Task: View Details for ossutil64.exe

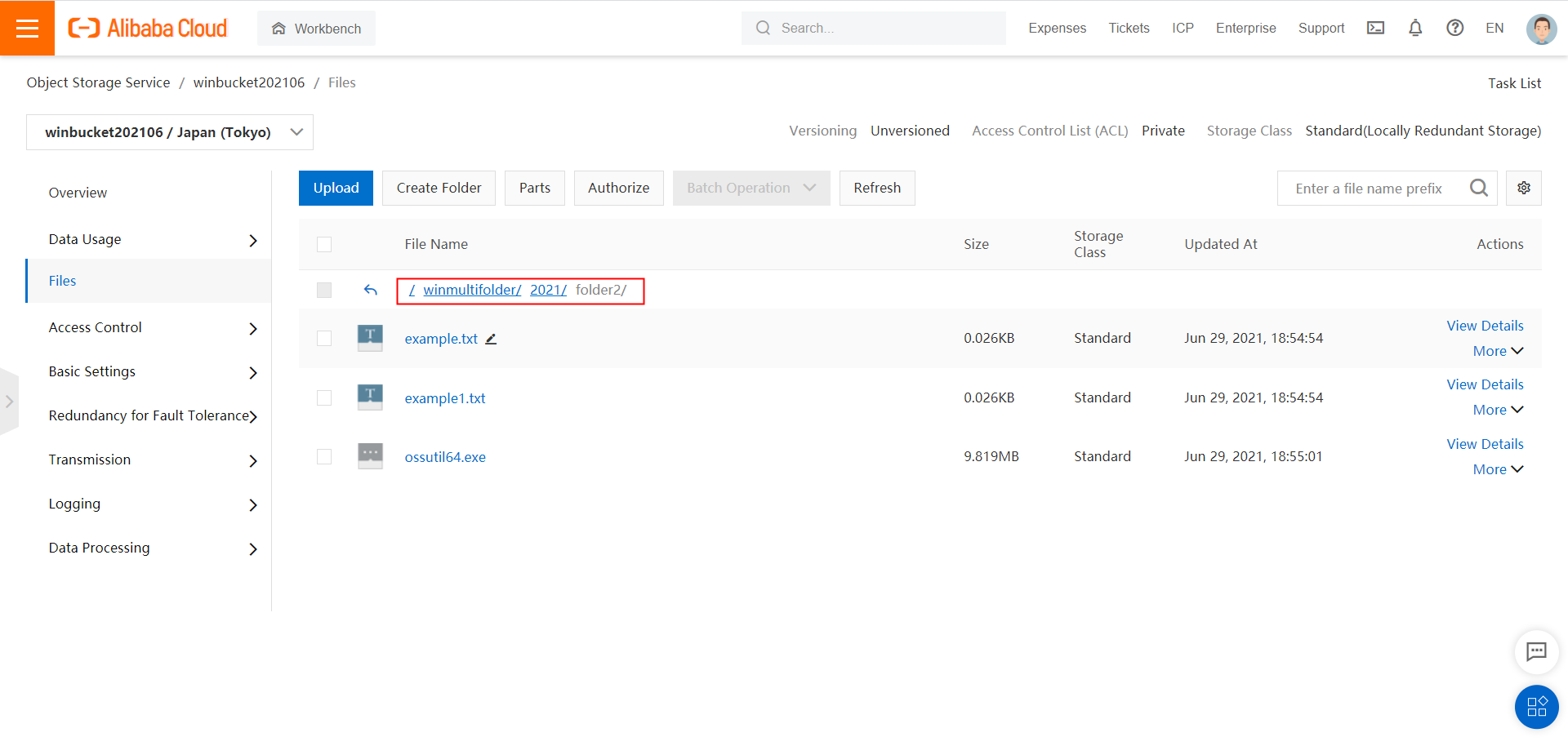Action: coord(1485,444)
